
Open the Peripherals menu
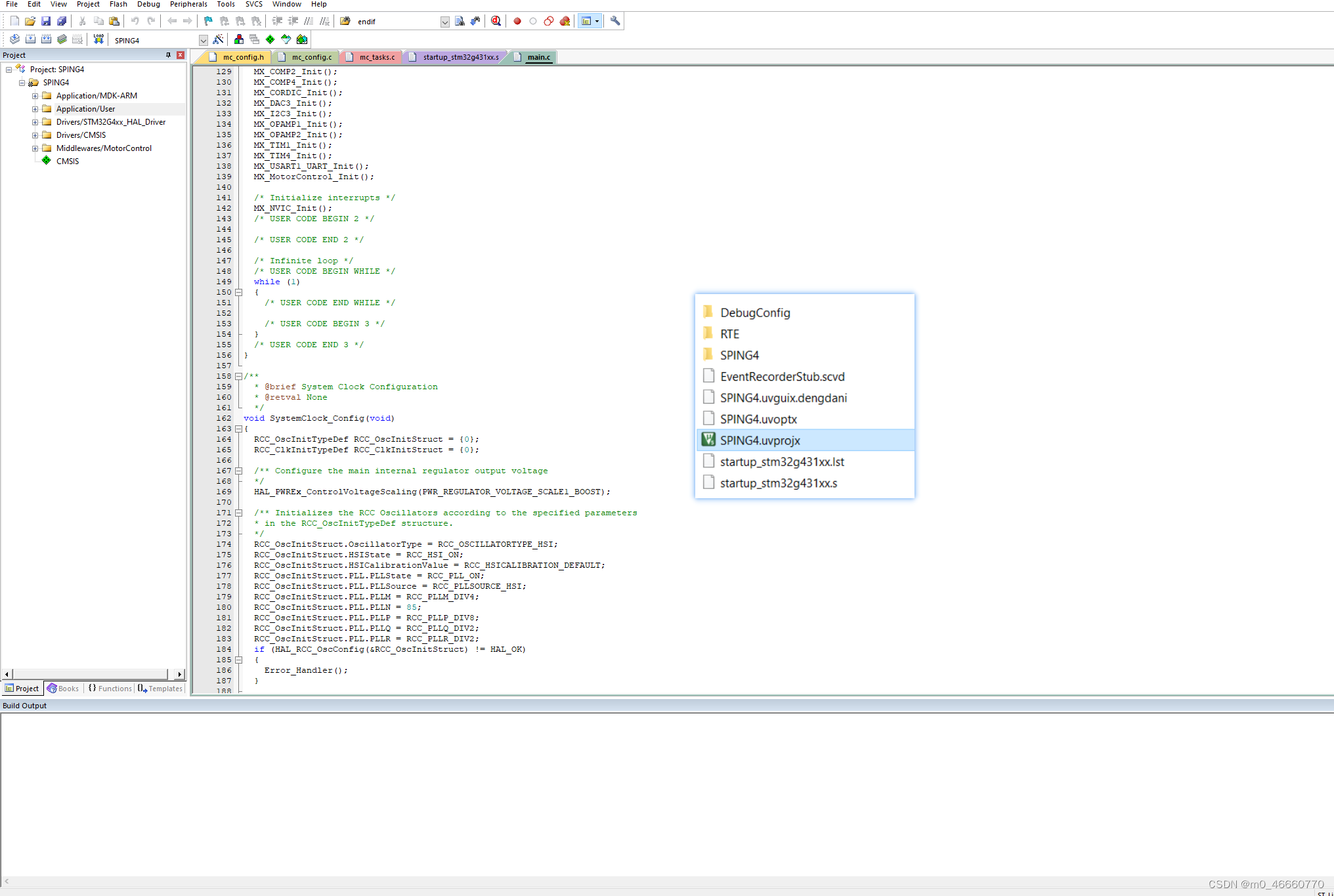[x=188, y=4]
